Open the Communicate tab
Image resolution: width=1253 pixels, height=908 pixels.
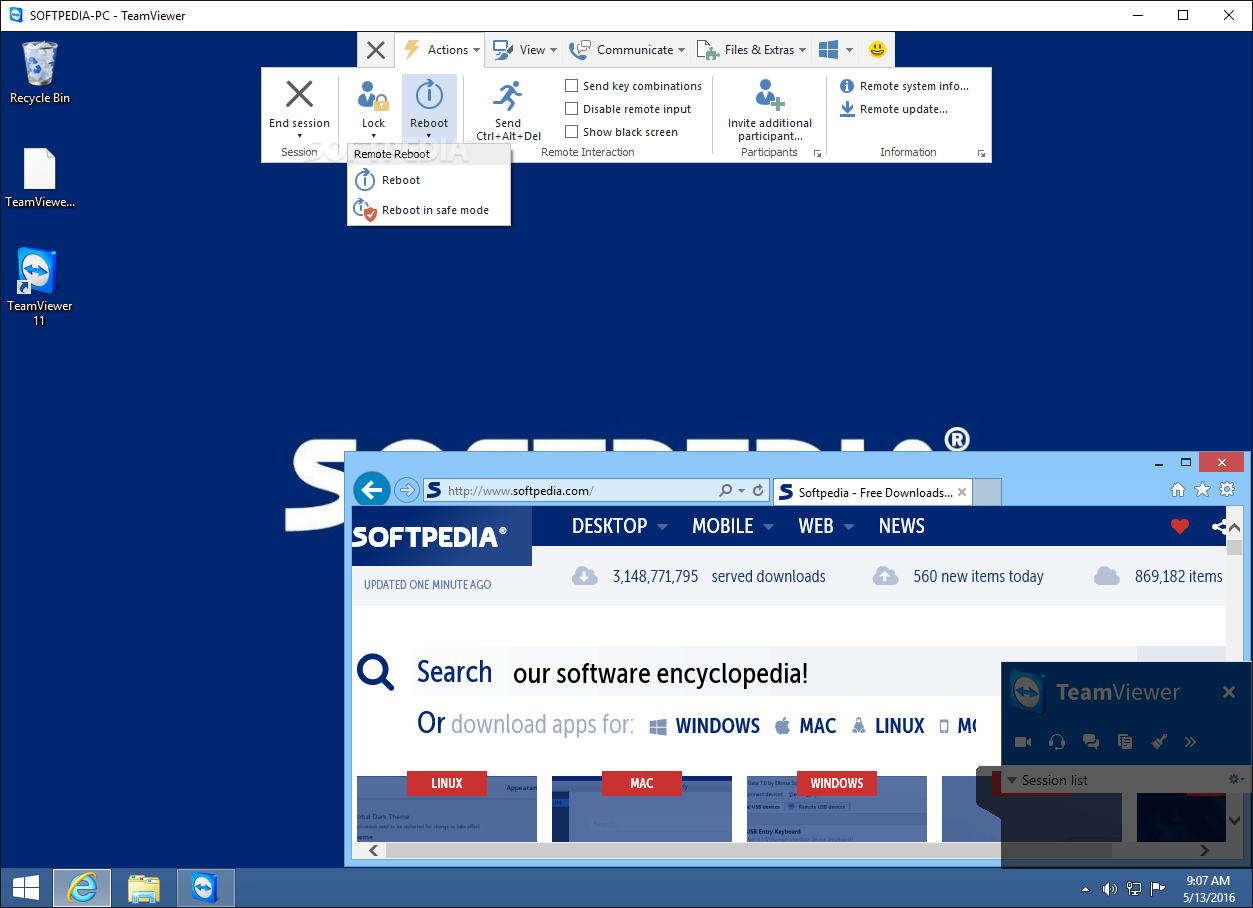[x=627, y=49]
